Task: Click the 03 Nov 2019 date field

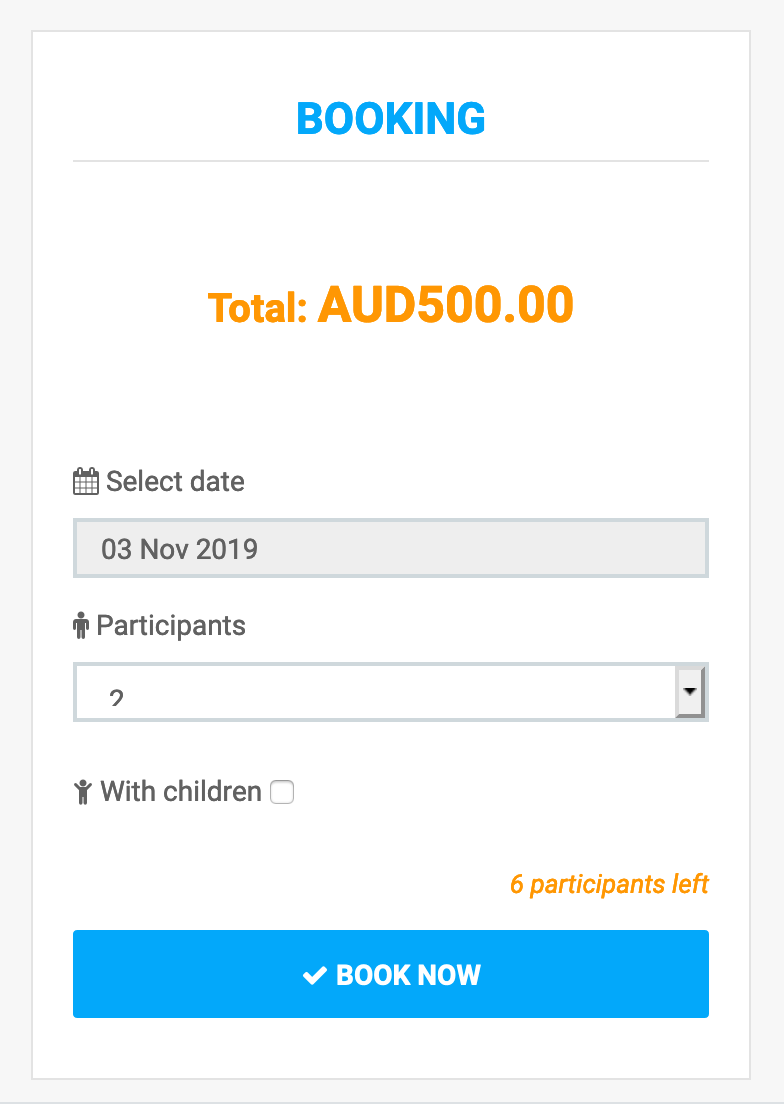Action: [390, 548]
